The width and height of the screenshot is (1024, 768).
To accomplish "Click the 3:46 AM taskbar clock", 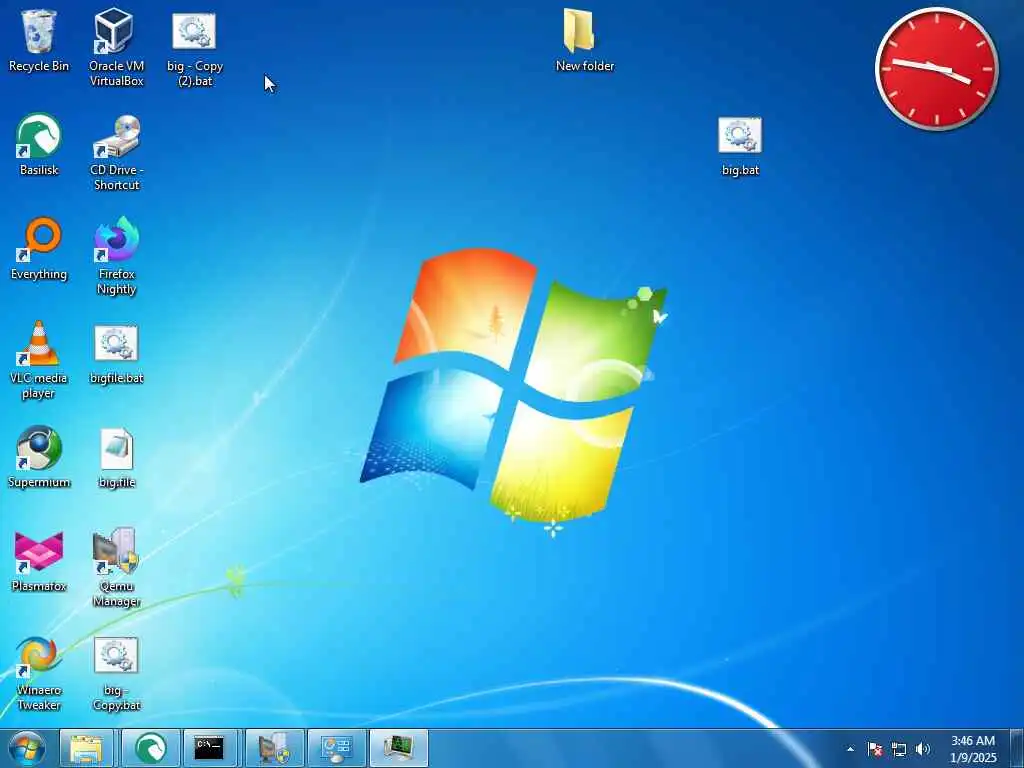I will tap(973, 749).
